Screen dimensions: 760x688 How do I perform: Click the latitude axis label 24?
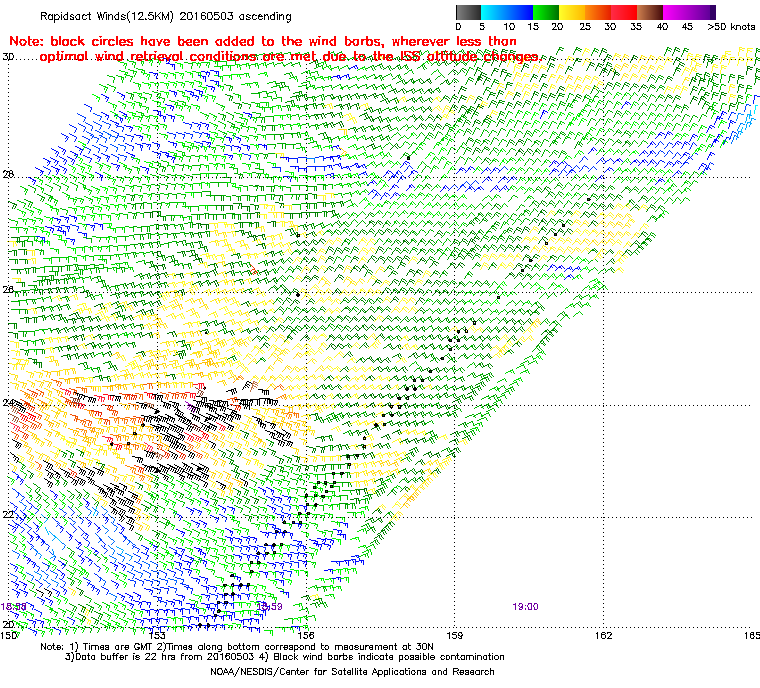[x=8, y=403]
